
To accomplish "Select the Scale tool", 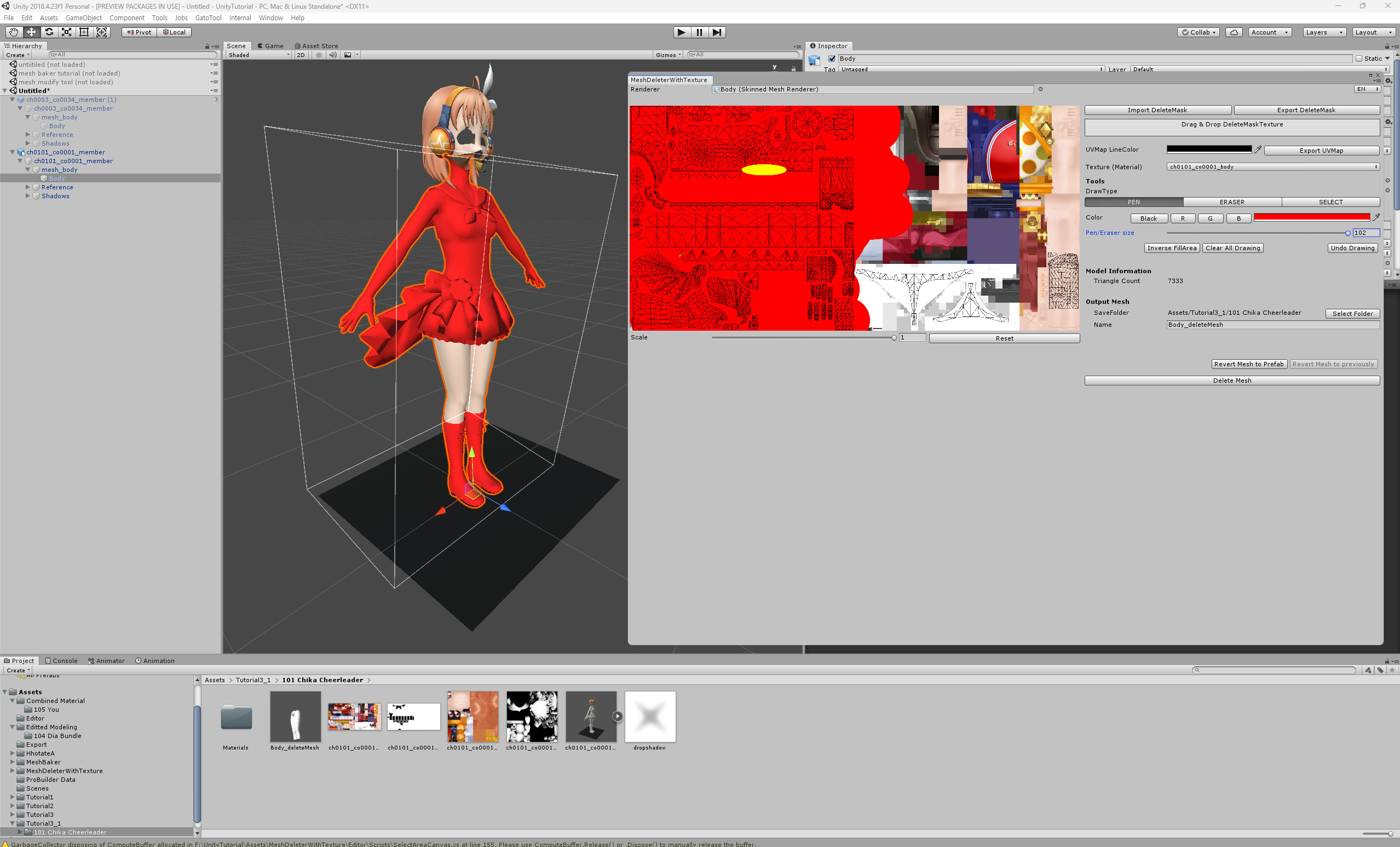I will tap(66, 32).
